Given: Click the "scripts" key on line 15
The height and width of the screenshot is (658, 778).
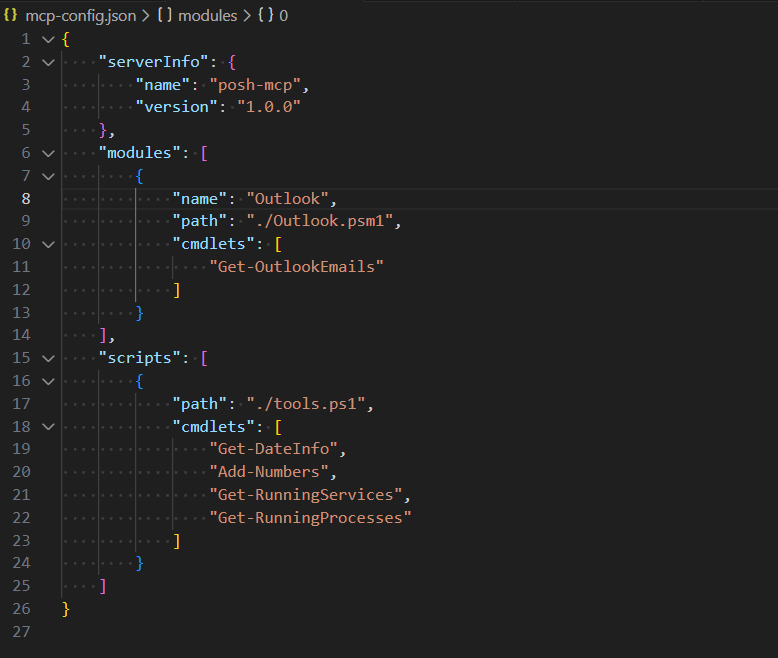Looking at the screenshot, I should [x=139, y=358].
